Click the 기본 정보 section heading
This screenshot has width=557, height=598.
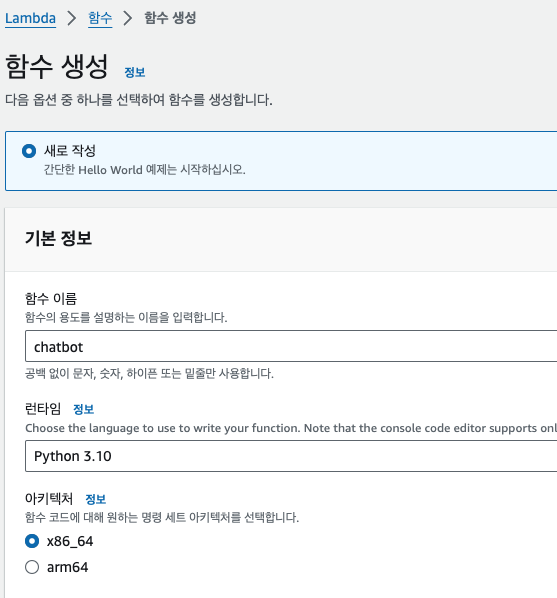[x=58, y=238]
